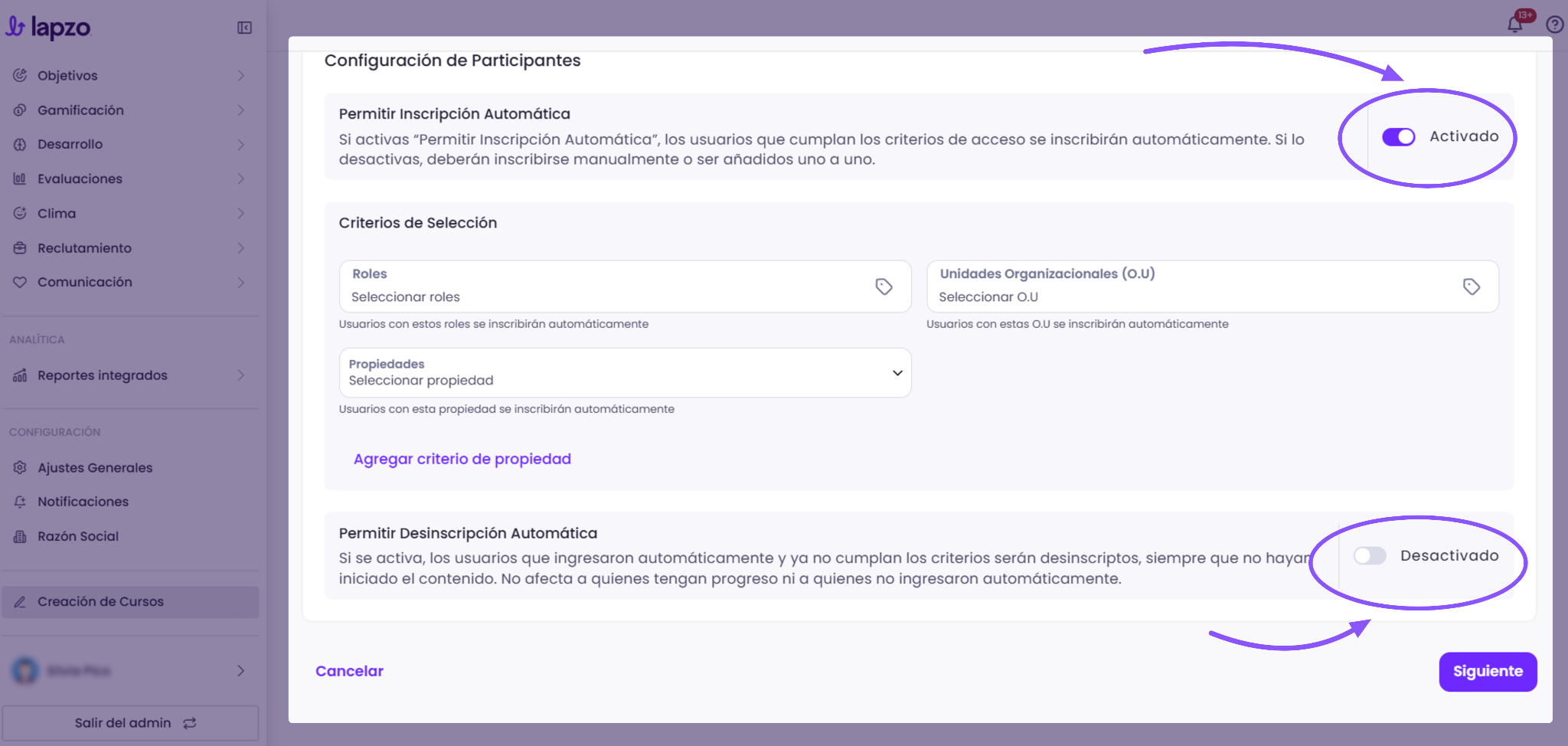Click the Ajustes Generales gear icon
Viewport: 1568px width, 746px height.
pyautogui.click(x=20, y=467)
